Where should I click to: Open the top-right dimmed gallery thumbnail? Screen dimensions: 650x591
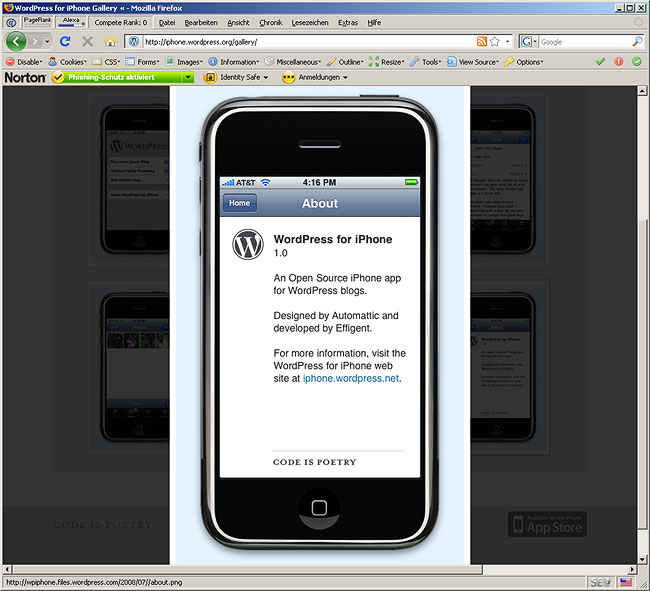(x=510, y=180)
